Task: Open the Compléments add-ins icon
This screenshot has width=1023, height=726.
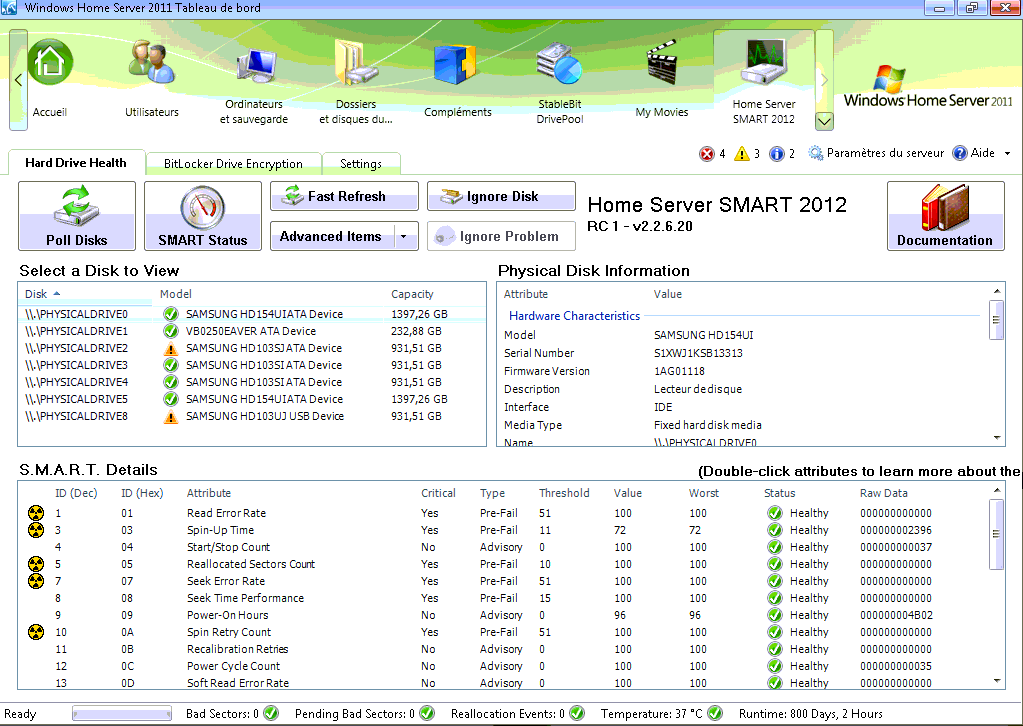Action: click(x=457, y=65)
